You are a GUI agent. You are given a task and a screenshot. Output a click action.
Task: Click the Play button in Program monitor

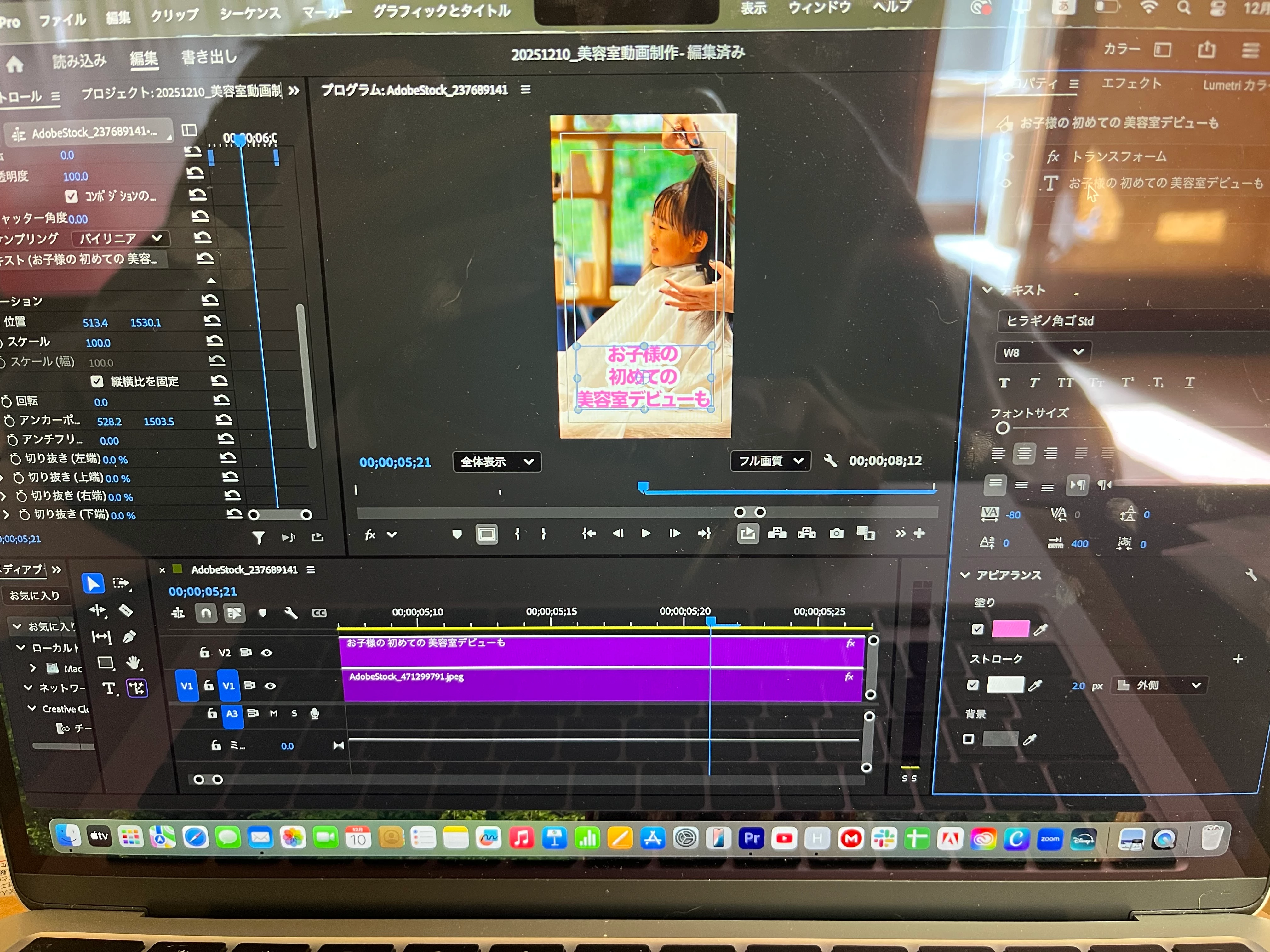645,533
